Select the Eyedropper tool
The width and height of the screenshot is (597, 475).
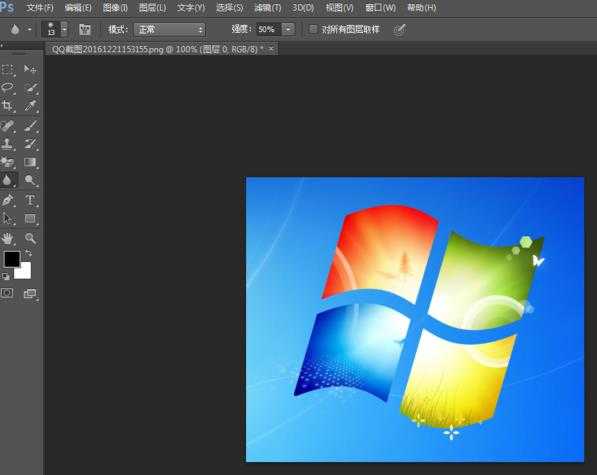pos(30,105)
